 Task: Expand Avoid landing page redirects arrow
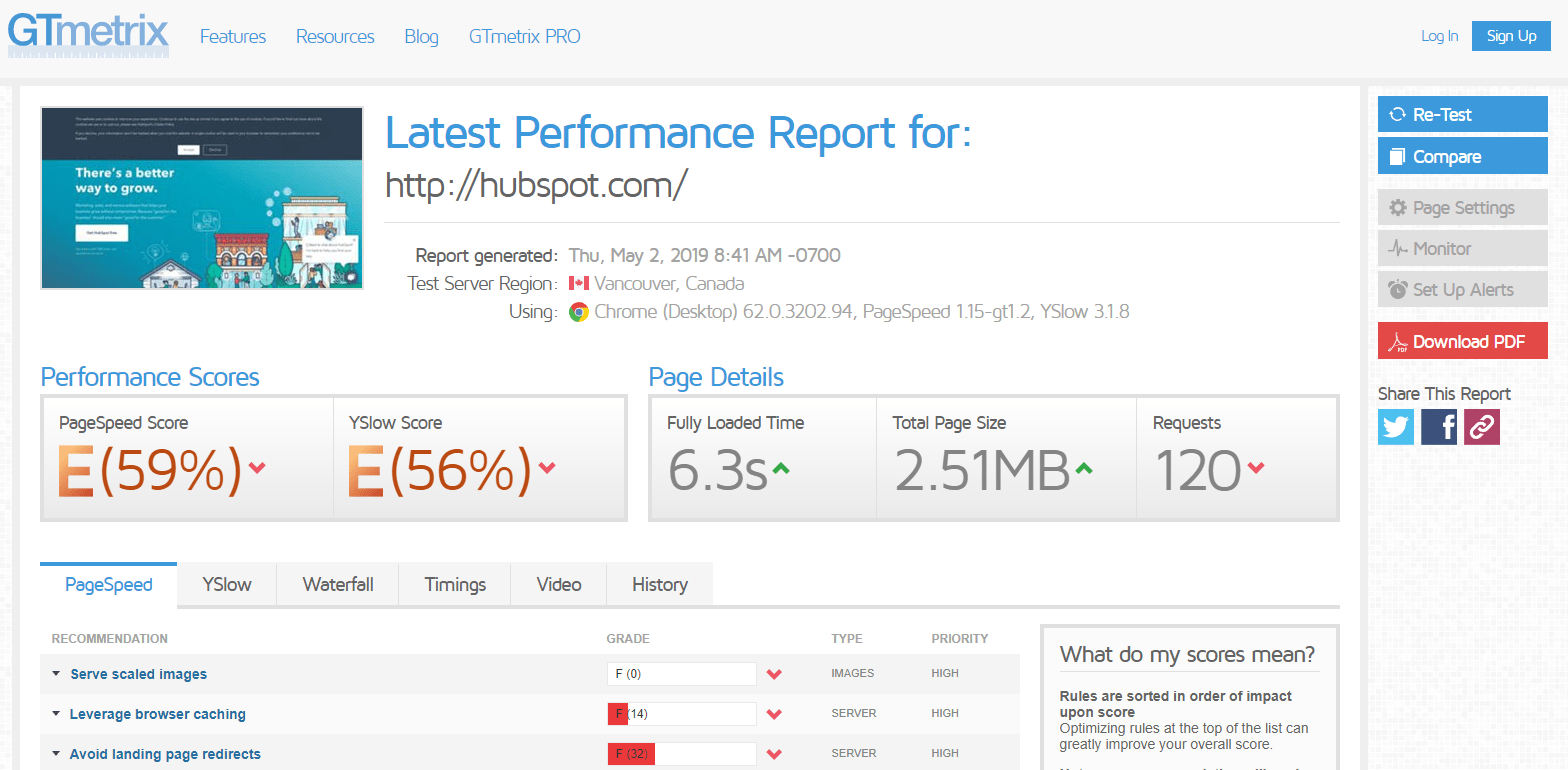click(x=56, y=754)
